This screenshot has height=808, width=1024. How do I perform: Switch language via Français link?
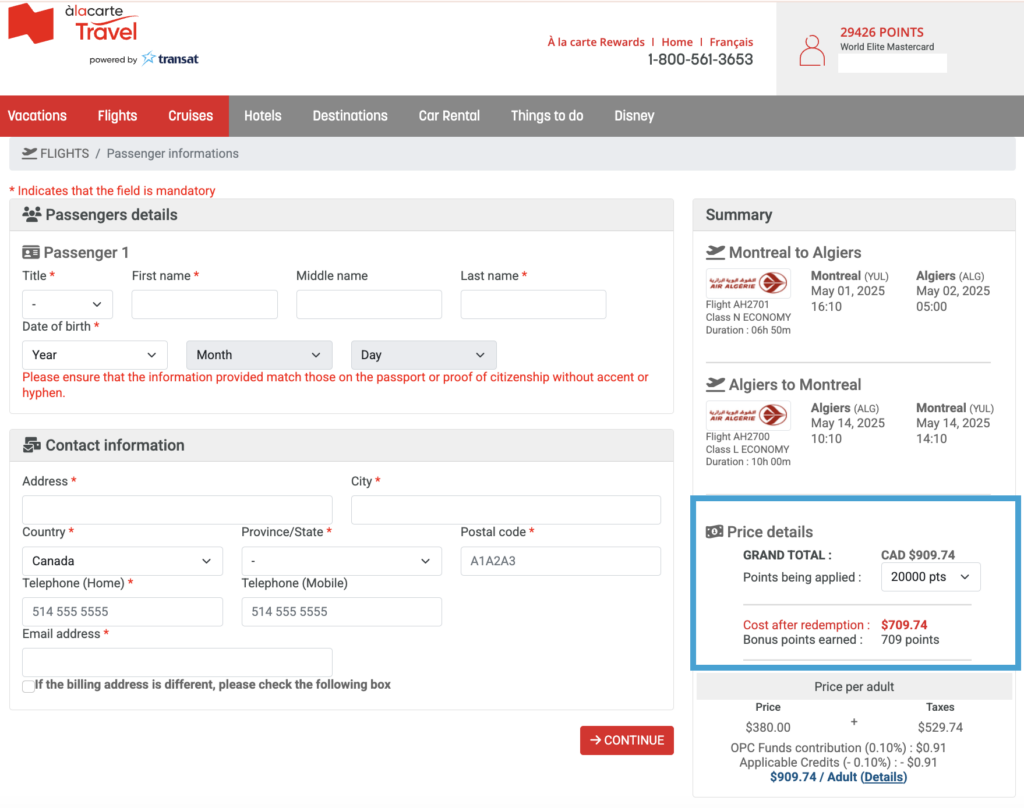click(x=731, y=42)
